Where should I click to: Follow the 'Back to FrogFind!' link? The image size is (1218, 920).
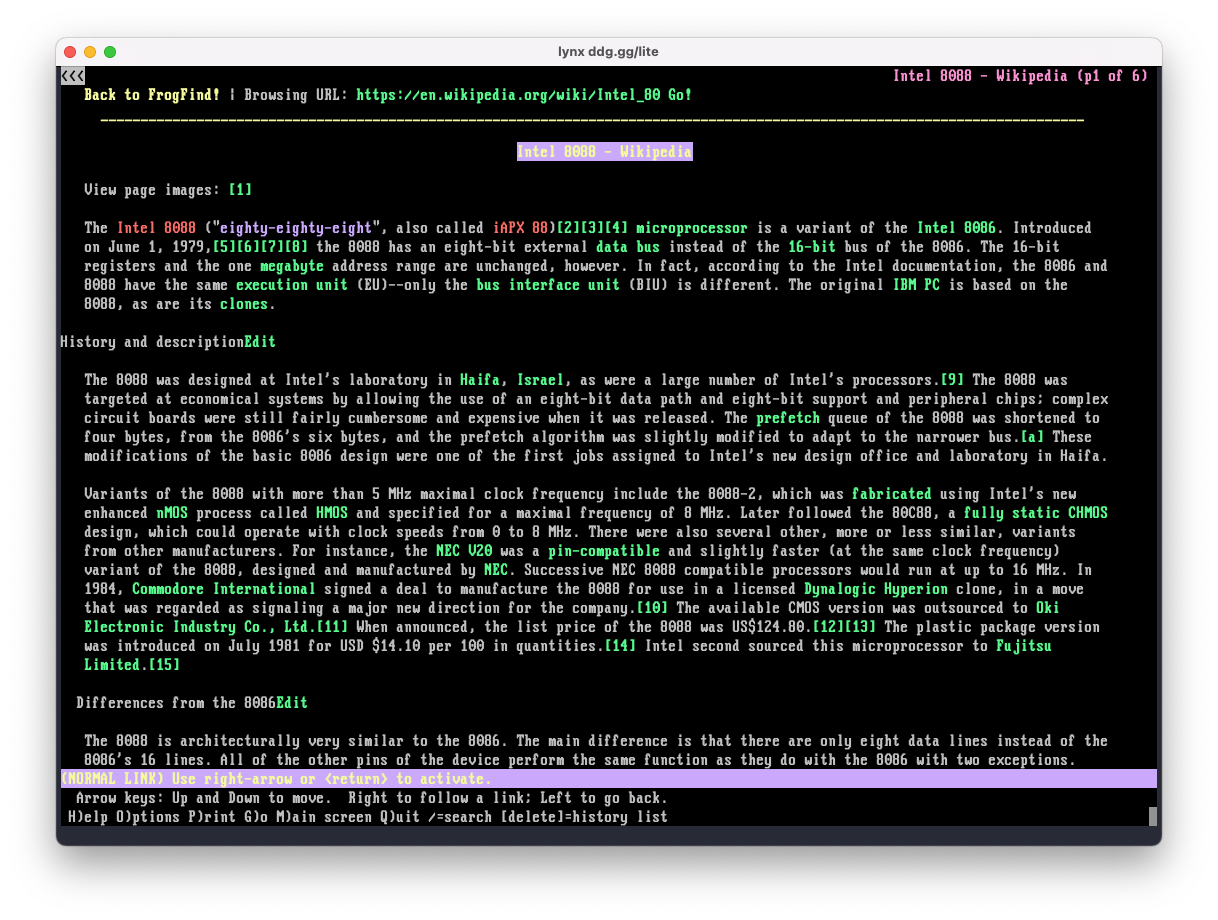click(x=152, y=95)
